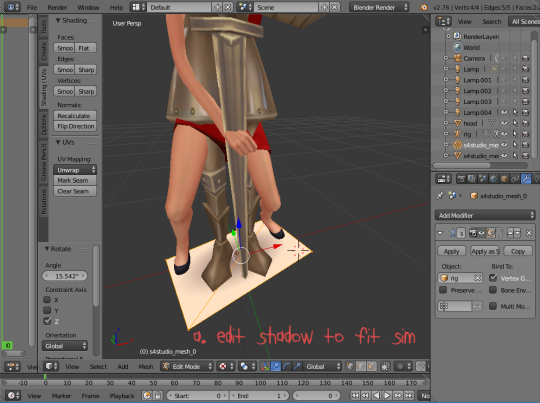Open the Constraints properties tab chain icon
Image resolution: width=540 pixels, height=403 pixels.
(515, 179)
